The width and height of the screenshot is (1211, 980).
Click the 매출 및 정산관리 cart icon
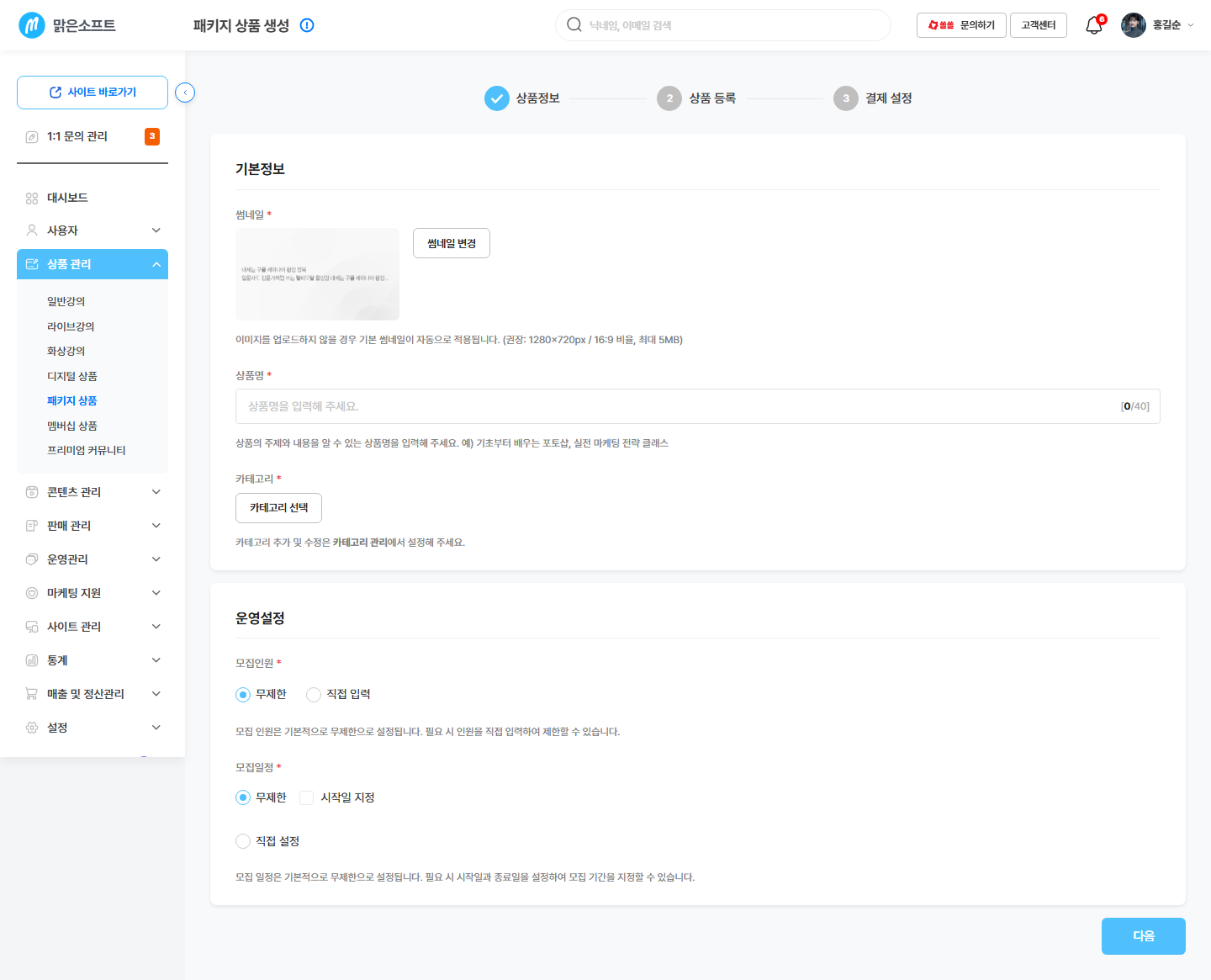(32, 694)
